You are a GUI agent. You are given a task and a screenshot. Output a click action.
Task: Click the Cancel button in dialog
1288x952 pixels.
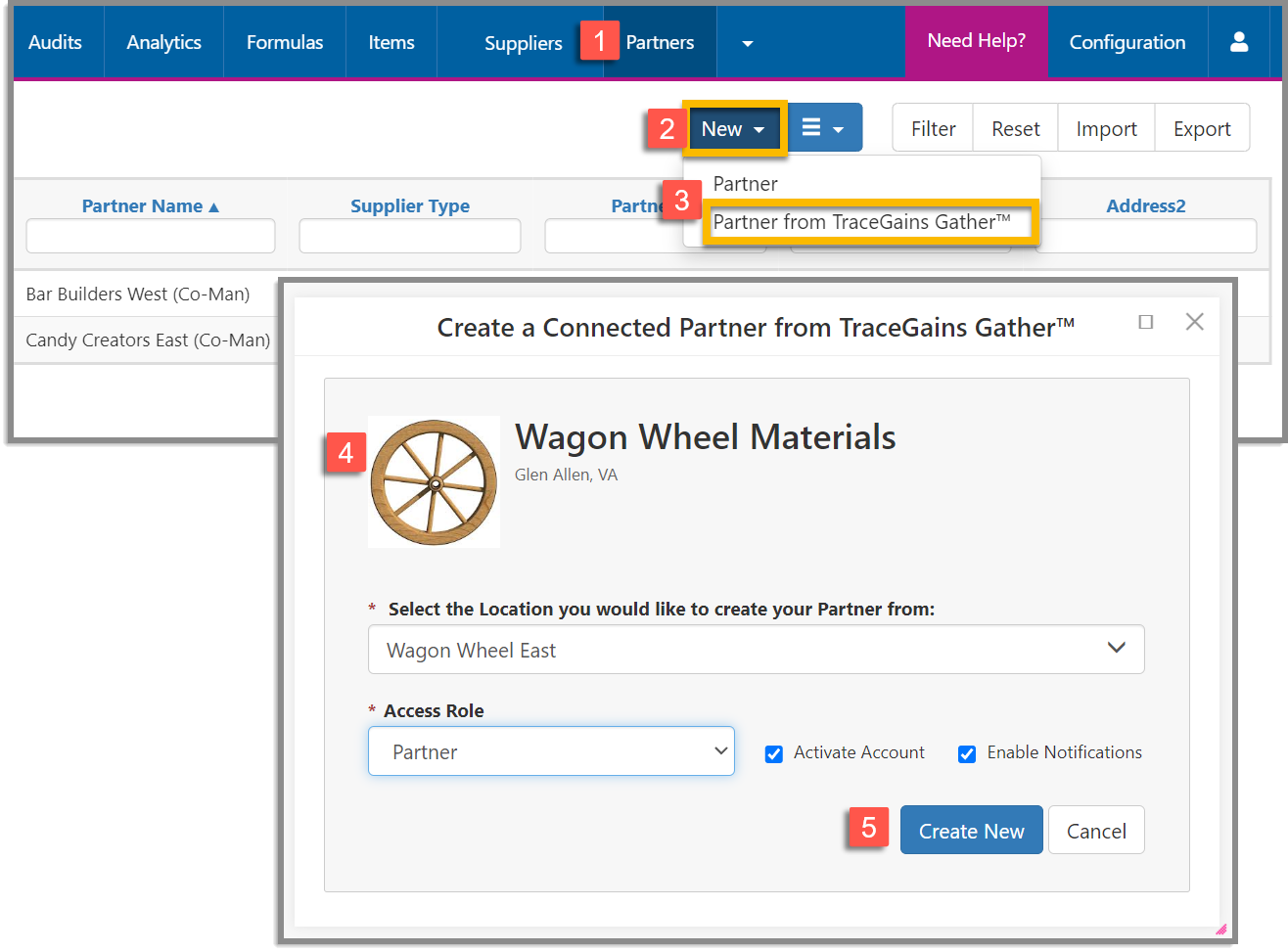tap(1096, 831)
